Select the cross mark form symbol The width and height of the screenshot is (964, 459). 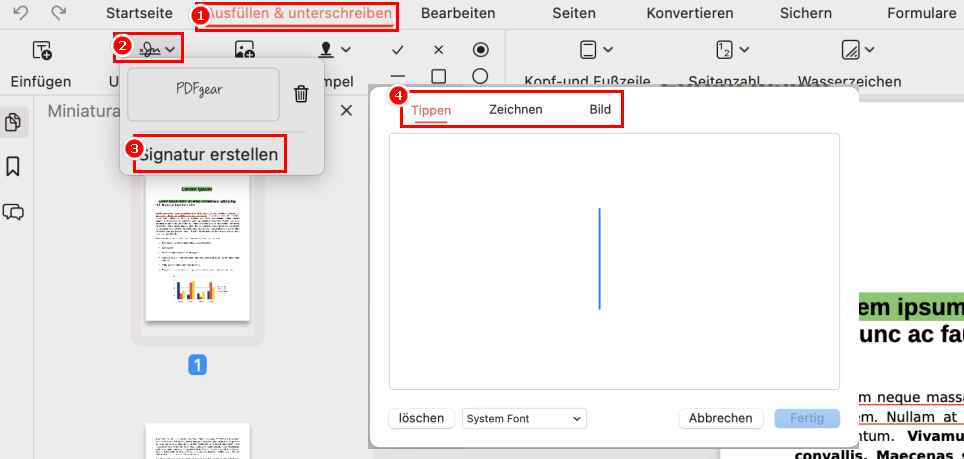click(438, 49)
